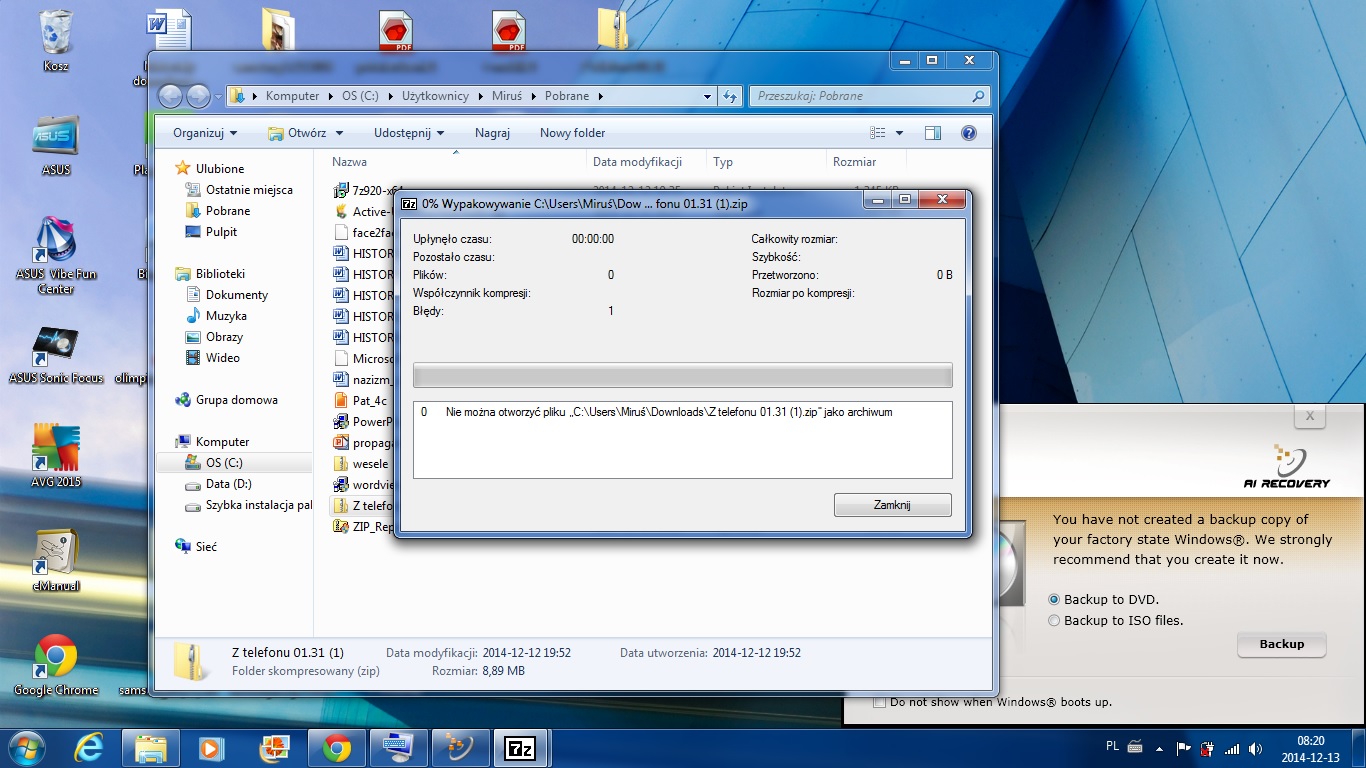Select Backup to DVD option
This screenshot has width=1366, height=768.
(x=1054, y=600)
